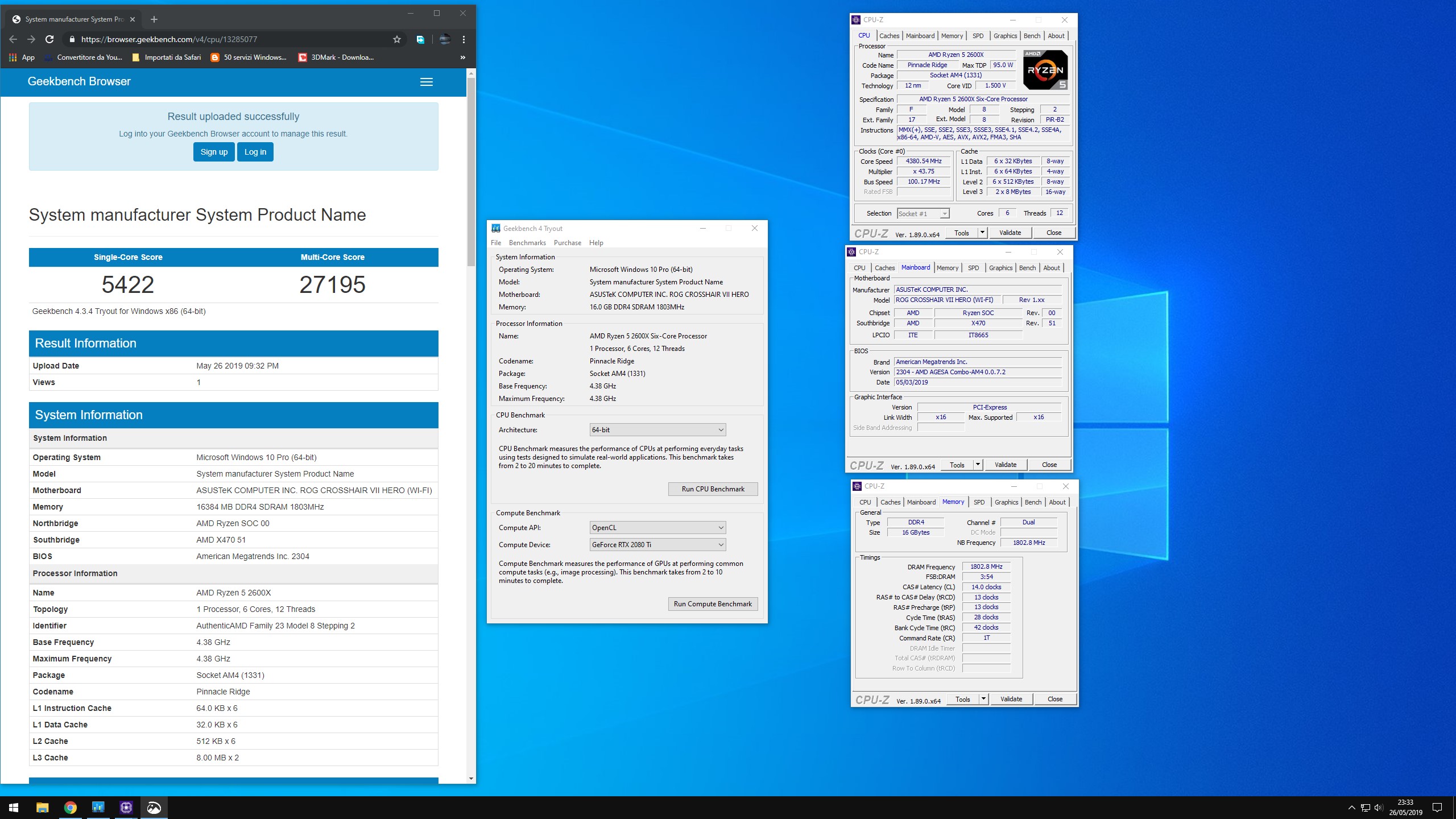Viewport: 1456px width, 819px height.
Task: Open the File menu in Geekbench 4
Action: click(496, 243)
